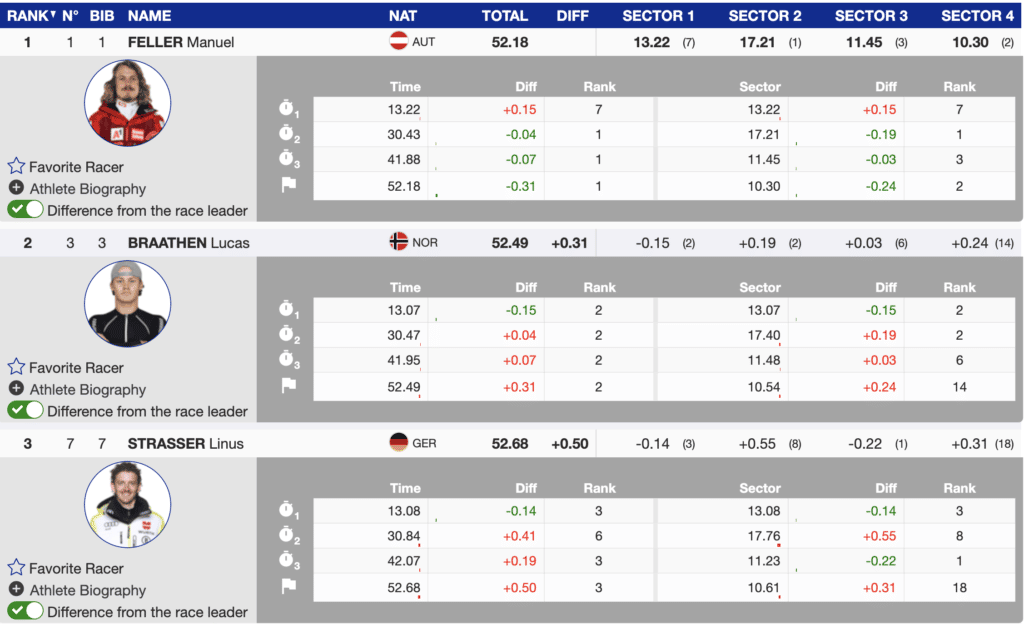Sort results by the RANK column header

[x=30, y=15]
